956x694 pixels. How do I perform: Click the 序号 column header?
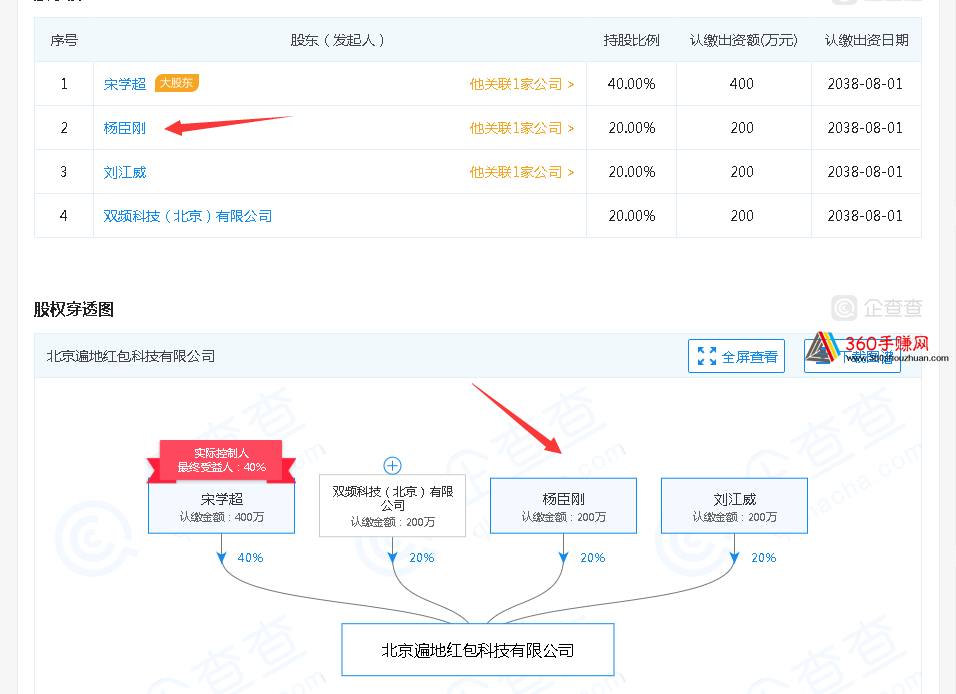point(64,40)
